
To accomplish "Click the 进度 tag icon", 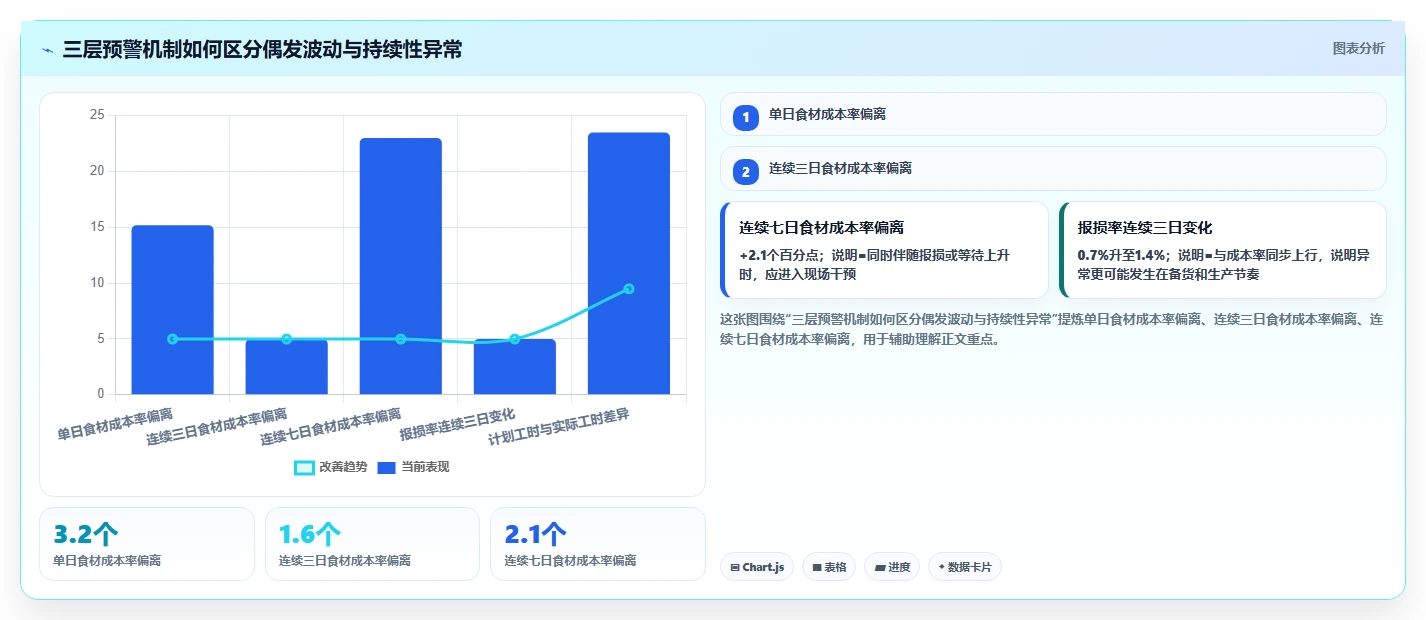I will pyautogui.click(x=880, y=568).
